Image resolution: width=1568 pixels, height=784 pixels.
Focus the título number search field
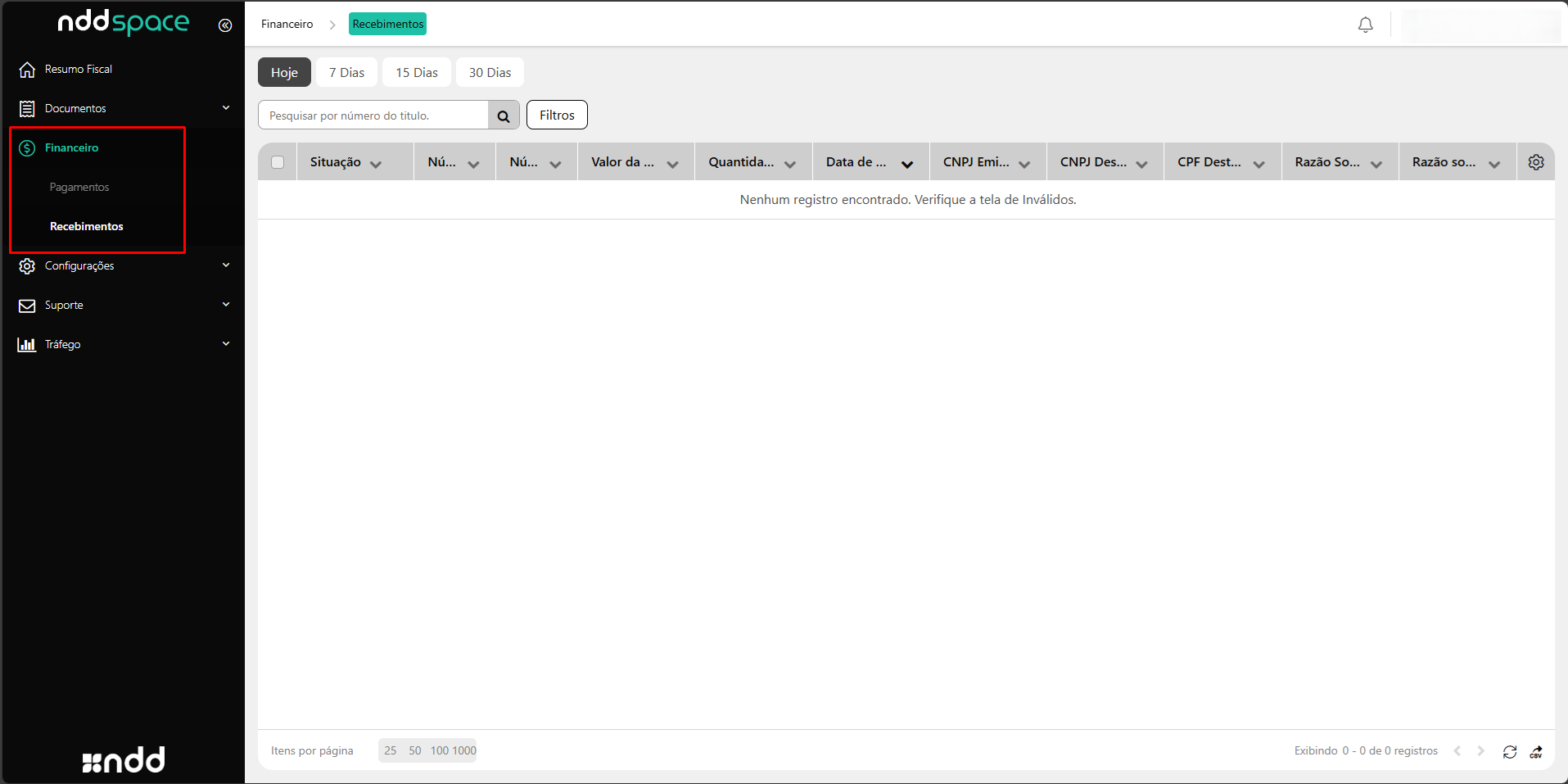[373, 116]
